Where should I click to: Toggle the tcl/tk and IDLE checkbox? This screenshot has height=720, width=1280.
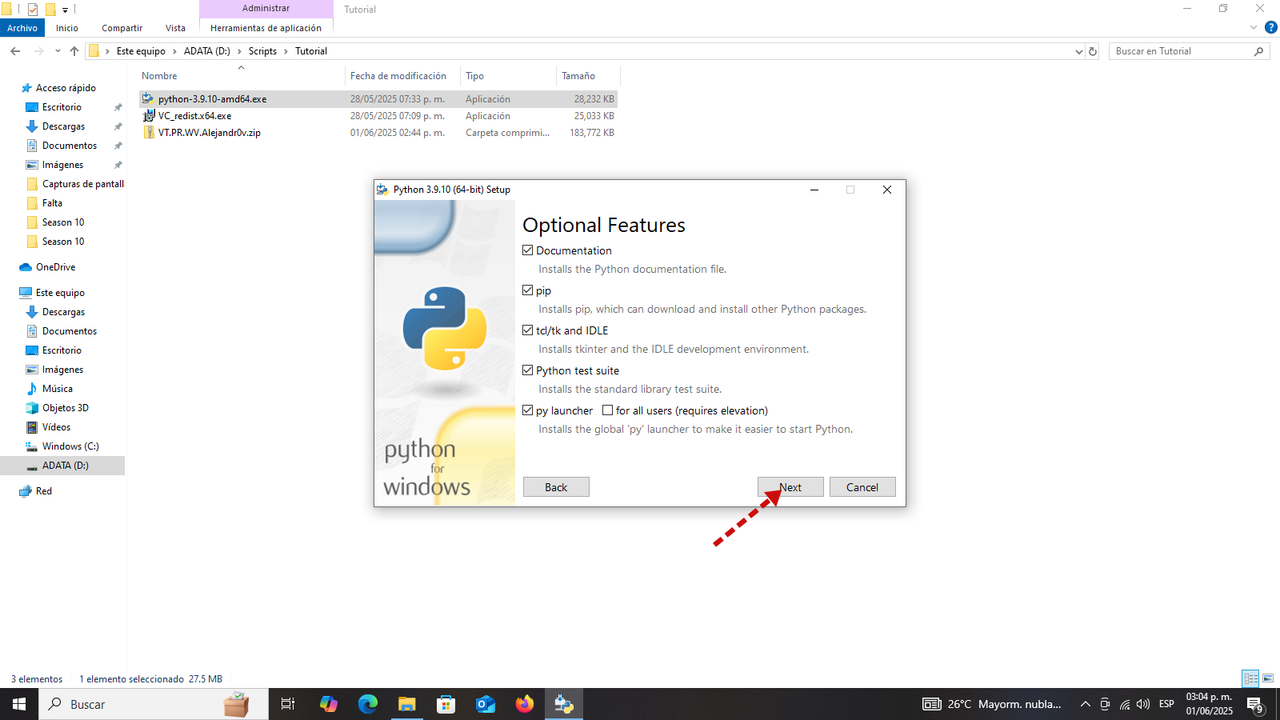(x=528, y=330)
